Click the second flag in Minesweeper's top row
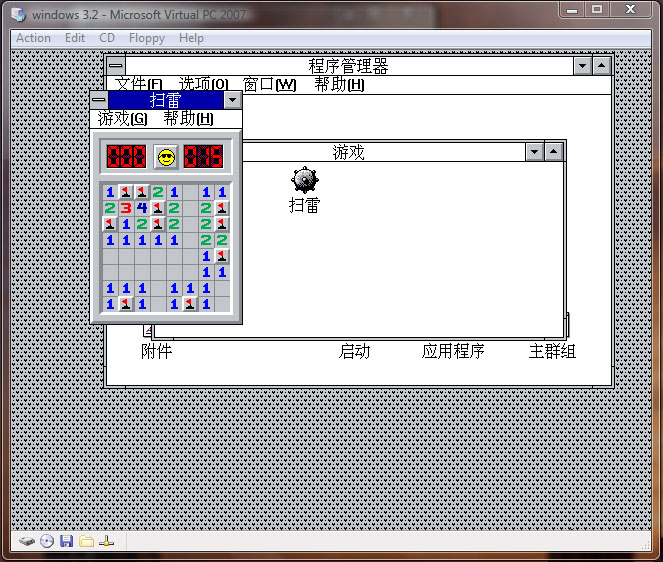The width and height of the screenshot is (663, 562). coord(142,192)
